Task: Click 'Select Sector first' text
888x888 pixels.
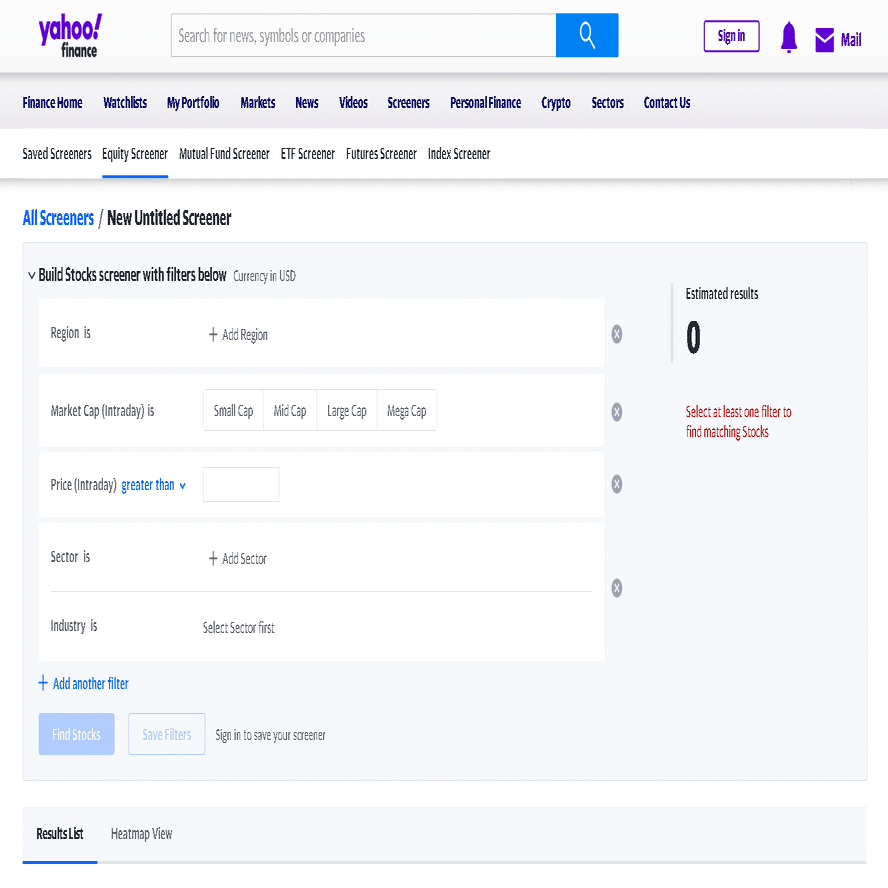Action: [x=238, y=627]
